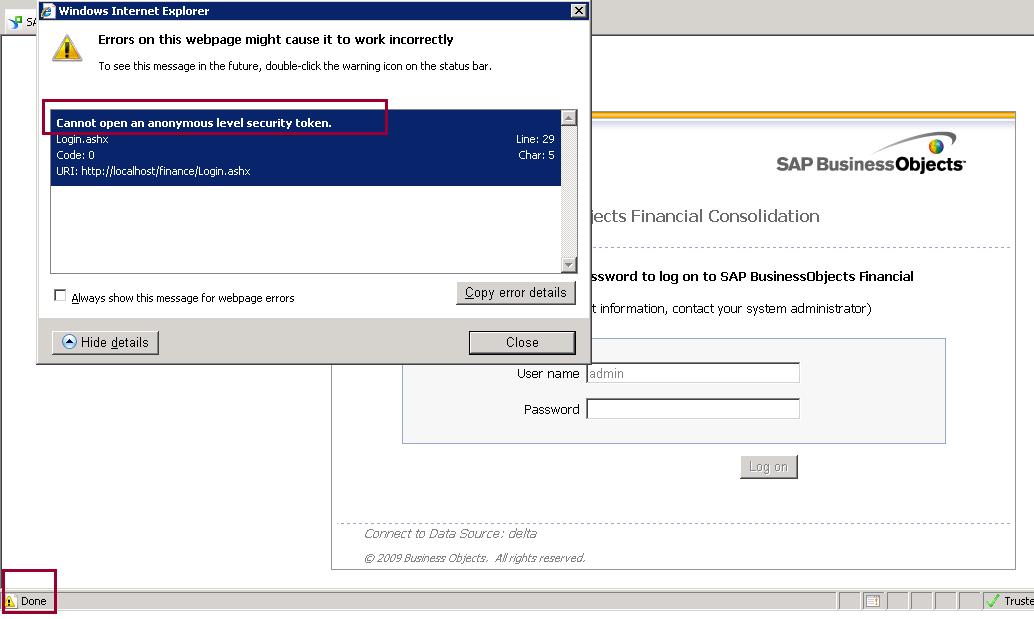Click the Login.ashx file name line
Image resolution: width=1034 pixels, height=619 pixels.
82,139
